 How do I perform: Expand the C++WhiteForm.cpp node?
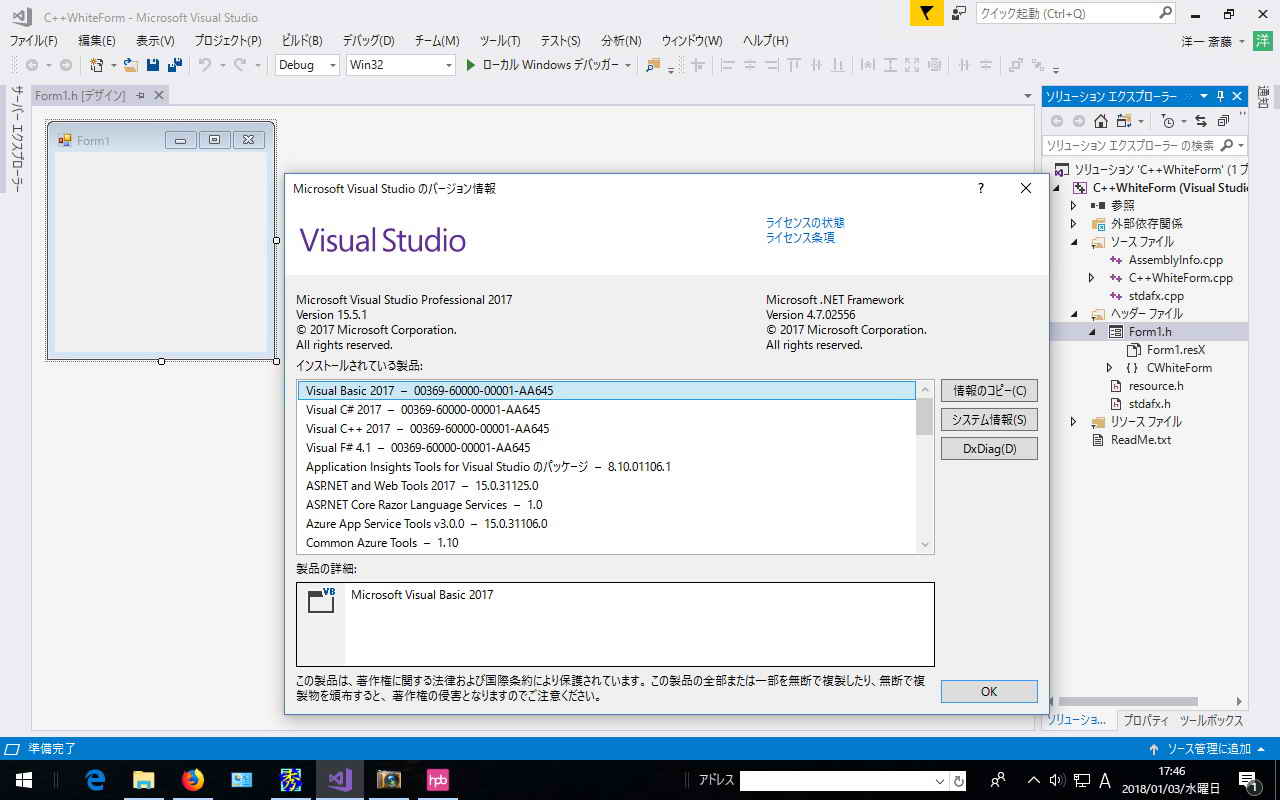(x=1091, y=278)
